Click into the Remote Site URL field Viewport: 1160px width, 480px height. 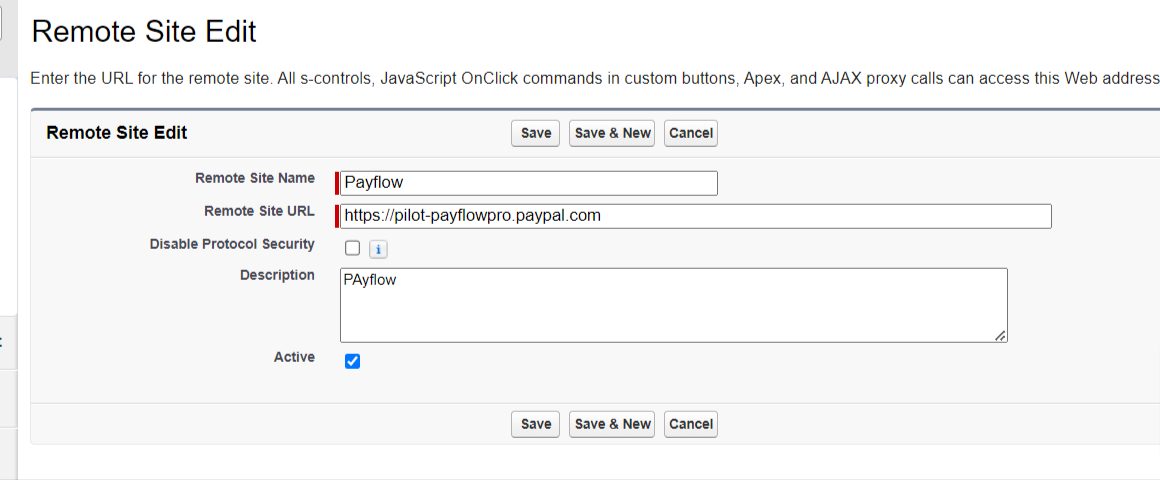coord(695,216)
